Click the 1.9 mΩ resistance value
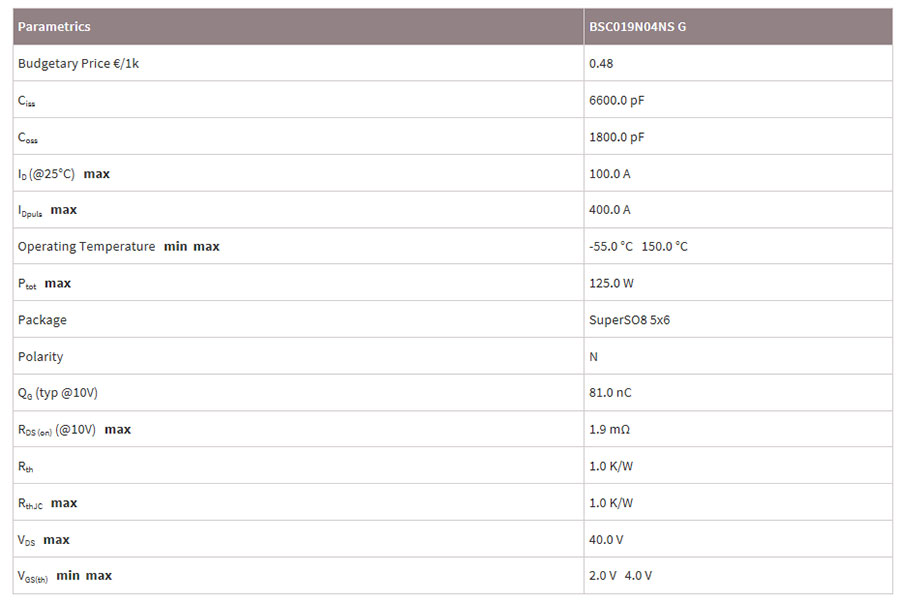This screenshot has width=900, height=603. click(x=609, y=430)
